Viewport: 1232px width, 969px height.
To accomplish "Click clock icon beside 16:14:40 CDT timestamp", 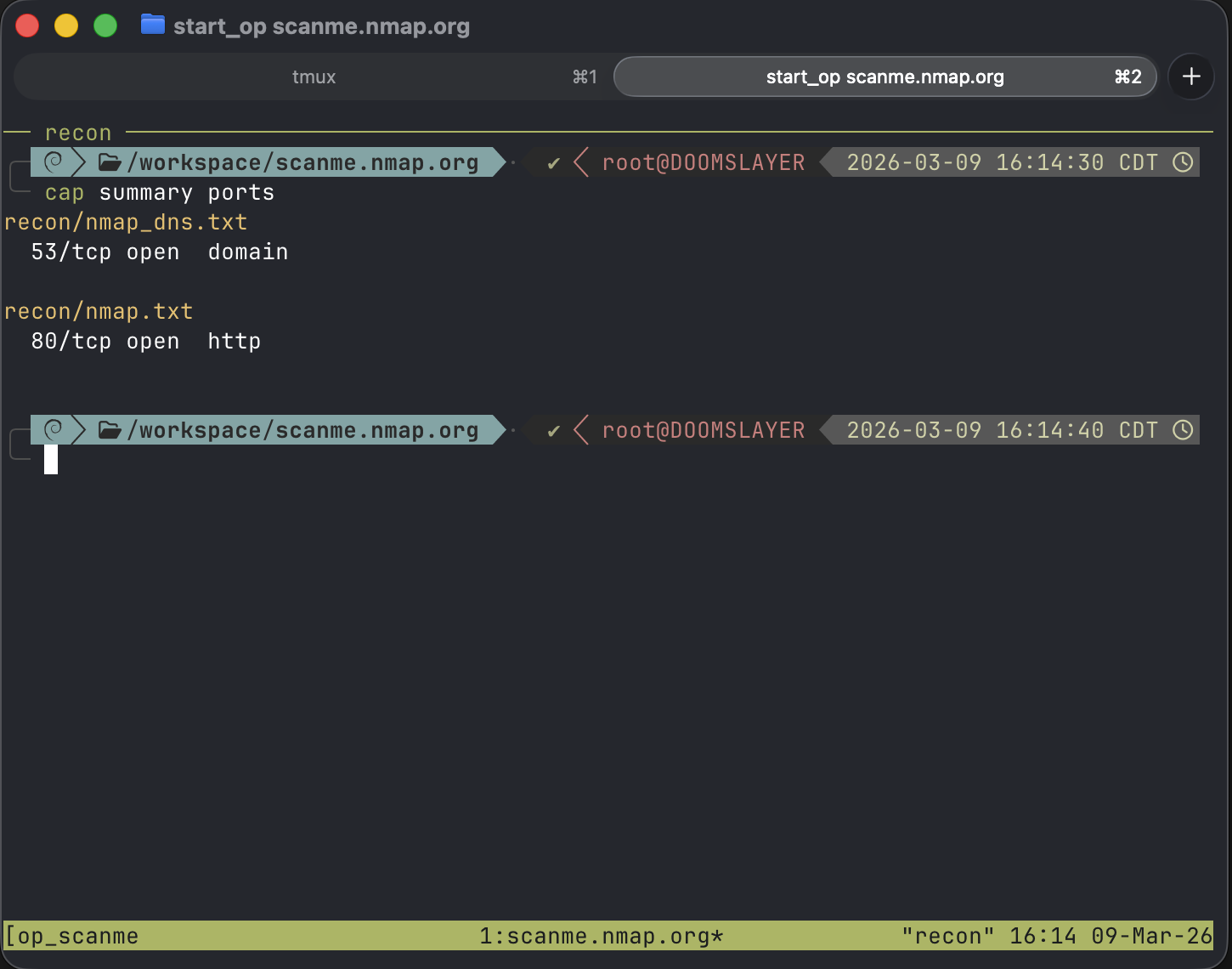I will click(1183, 430).
